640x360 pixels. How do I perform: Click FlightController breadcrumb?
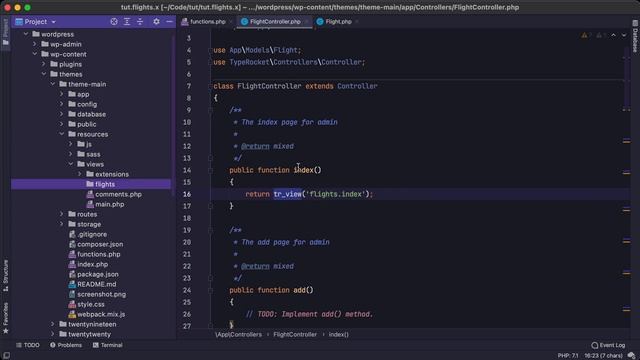pyautogui.click(x=295, y=334)
